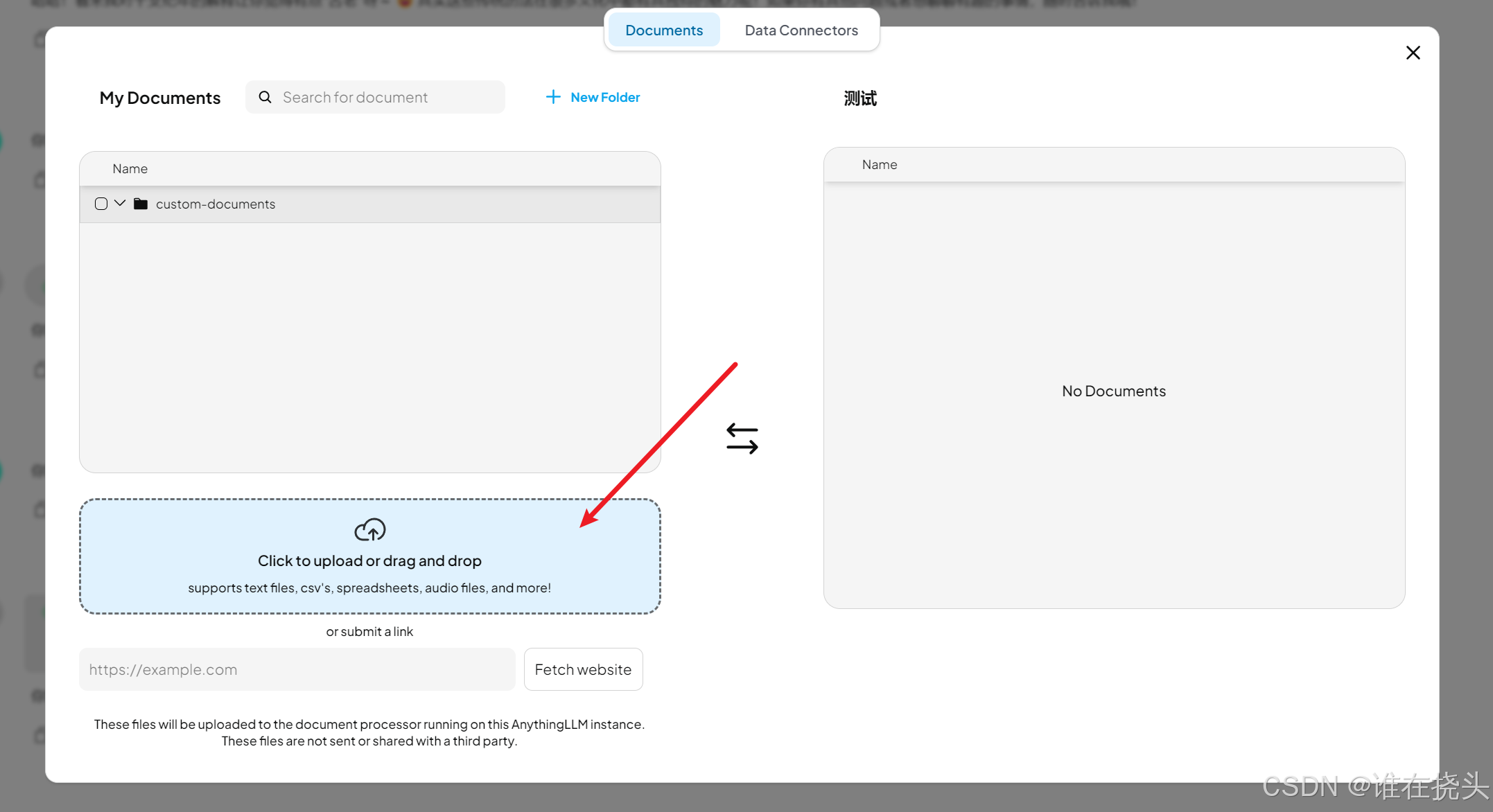Check the custom-documents folder checkbox

(101, 204)
